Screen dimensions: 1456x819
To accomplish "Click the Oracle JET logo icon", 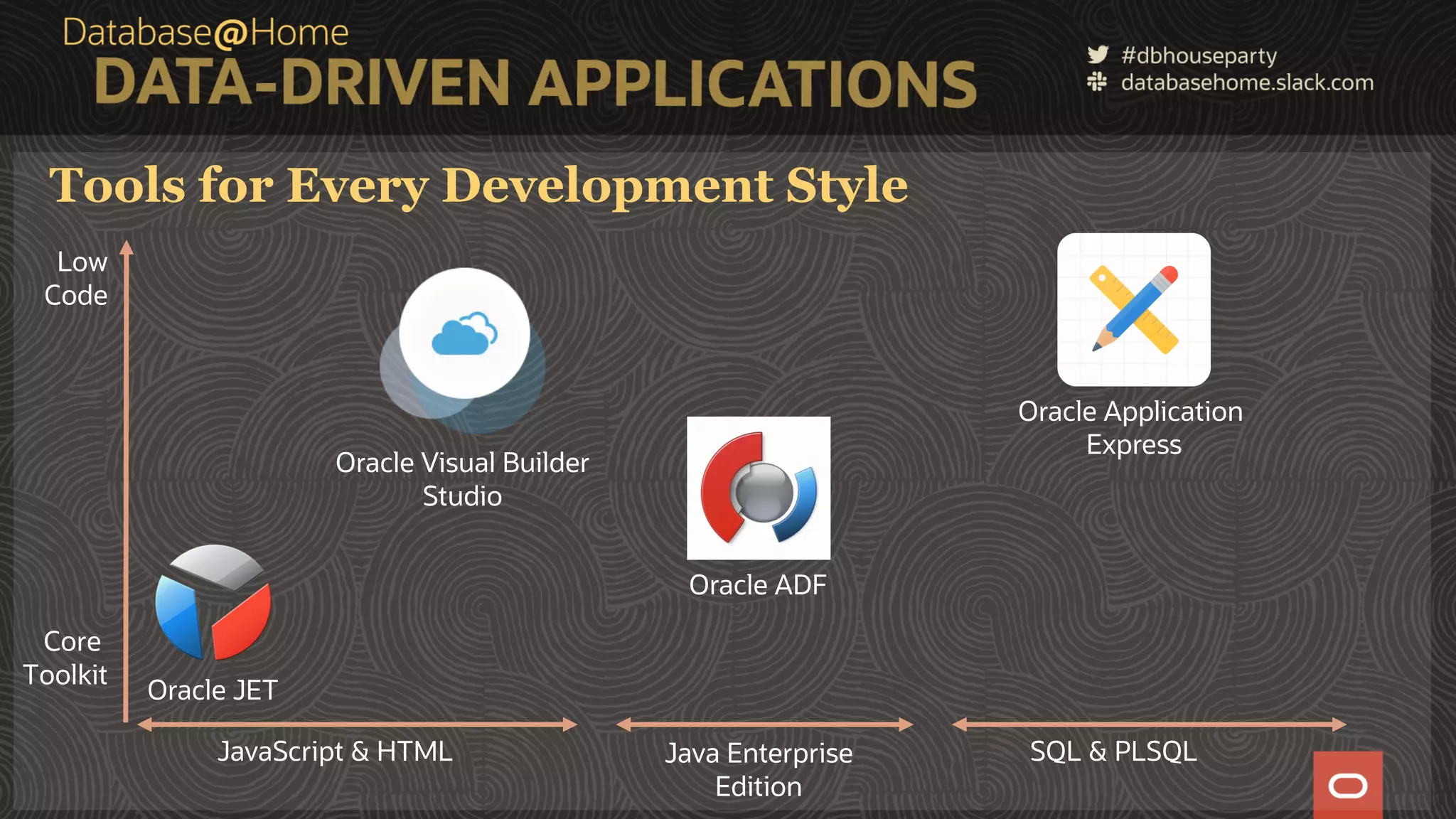I will 213,602.
